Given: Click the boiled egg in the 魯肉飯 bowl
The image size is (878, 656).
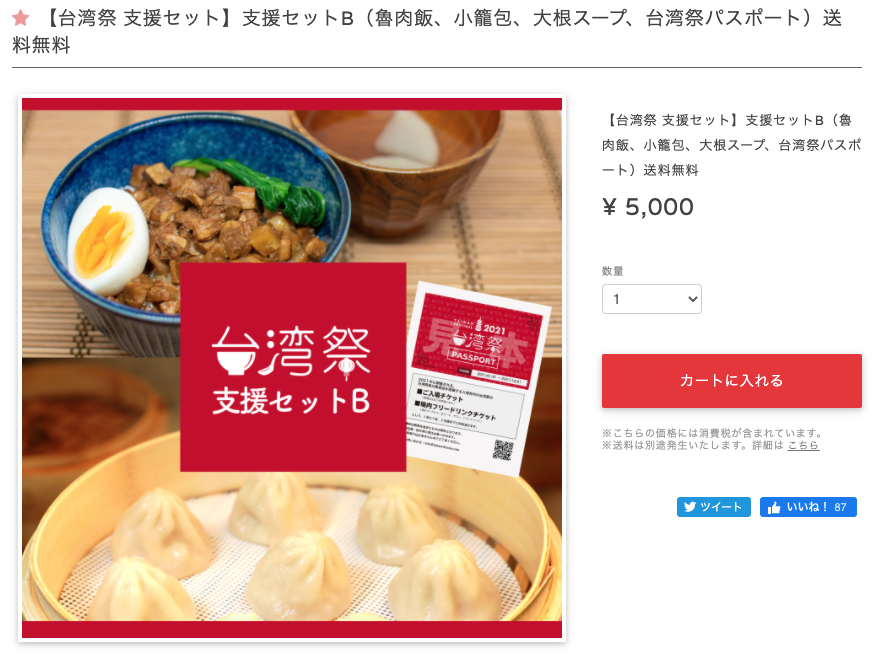Looking at the screenshot, I should (109, 241).
